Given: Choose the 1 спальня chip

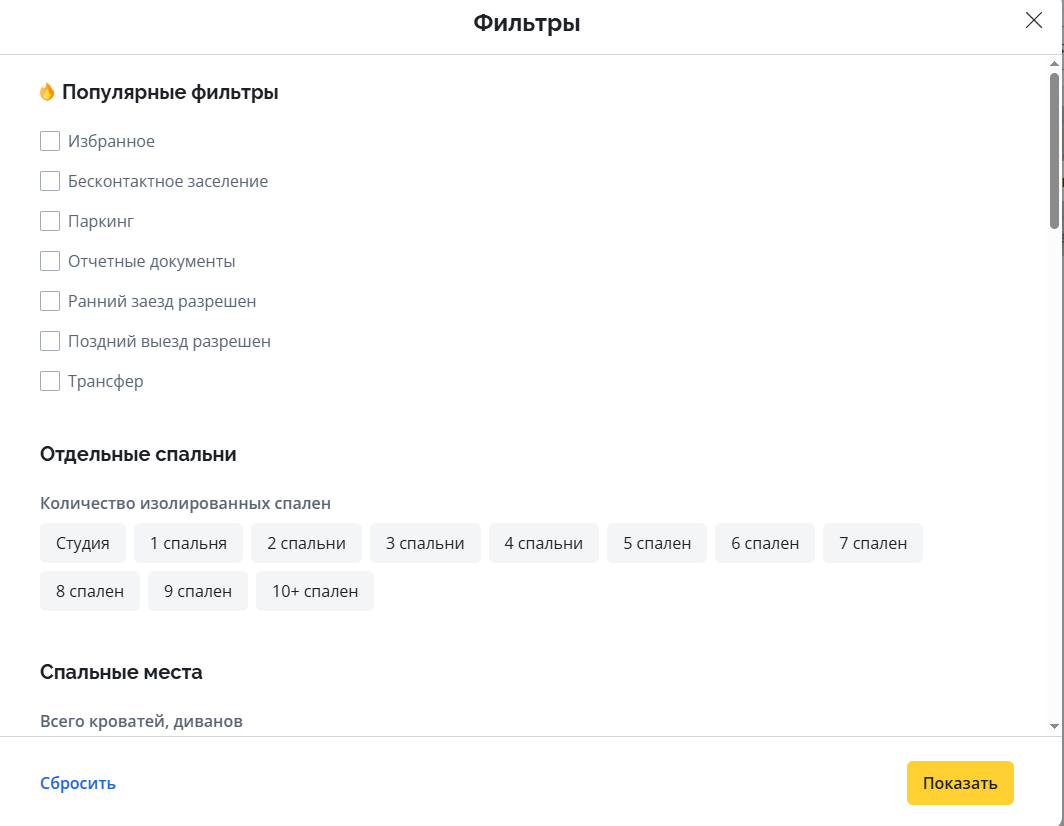Looking at the screenshot, I should point(188,543).
